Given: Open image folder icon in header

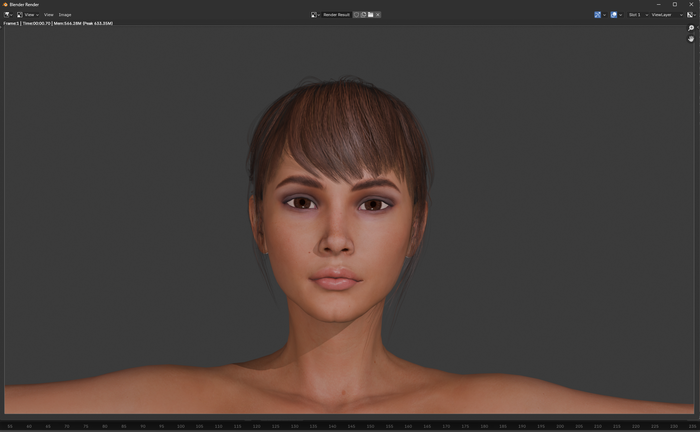Looking at the screenshot, I should (370, 15).
